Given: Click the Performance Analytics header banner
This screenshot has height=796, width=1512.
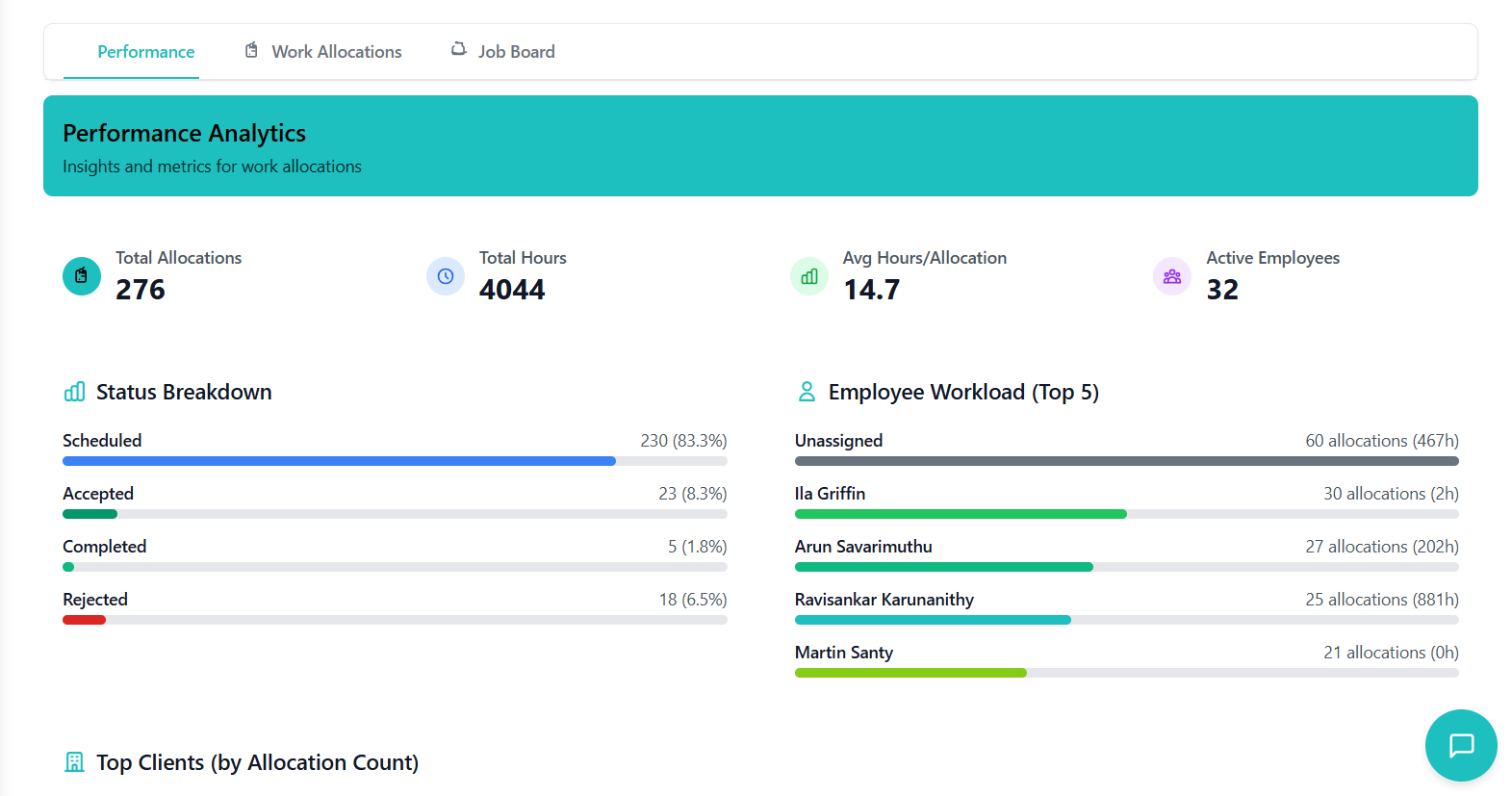Looking at the screenshot, I should pyautogui.click(x=760, y=146).
